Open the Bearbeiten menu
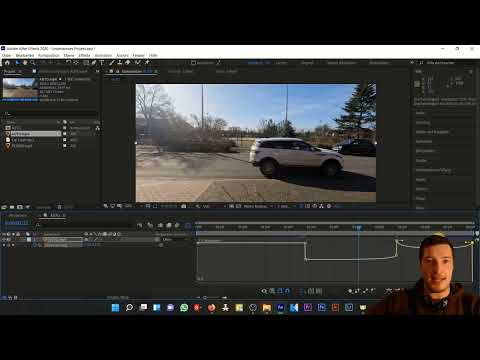The image size is (480, 360). tap(25, 55)
